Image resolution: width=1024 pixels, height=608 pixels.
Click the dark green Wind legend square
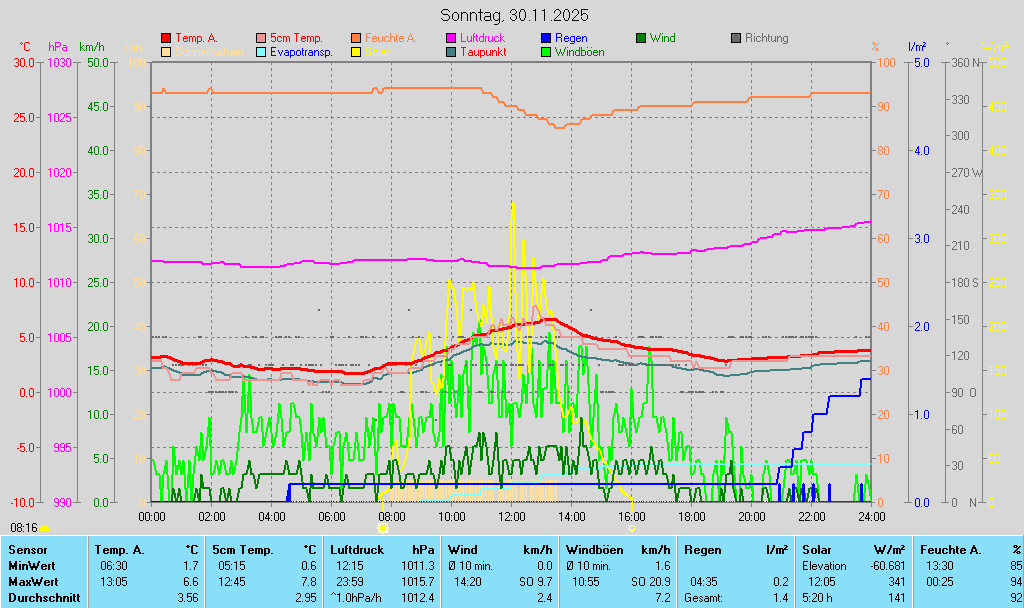tap(641, 38)
